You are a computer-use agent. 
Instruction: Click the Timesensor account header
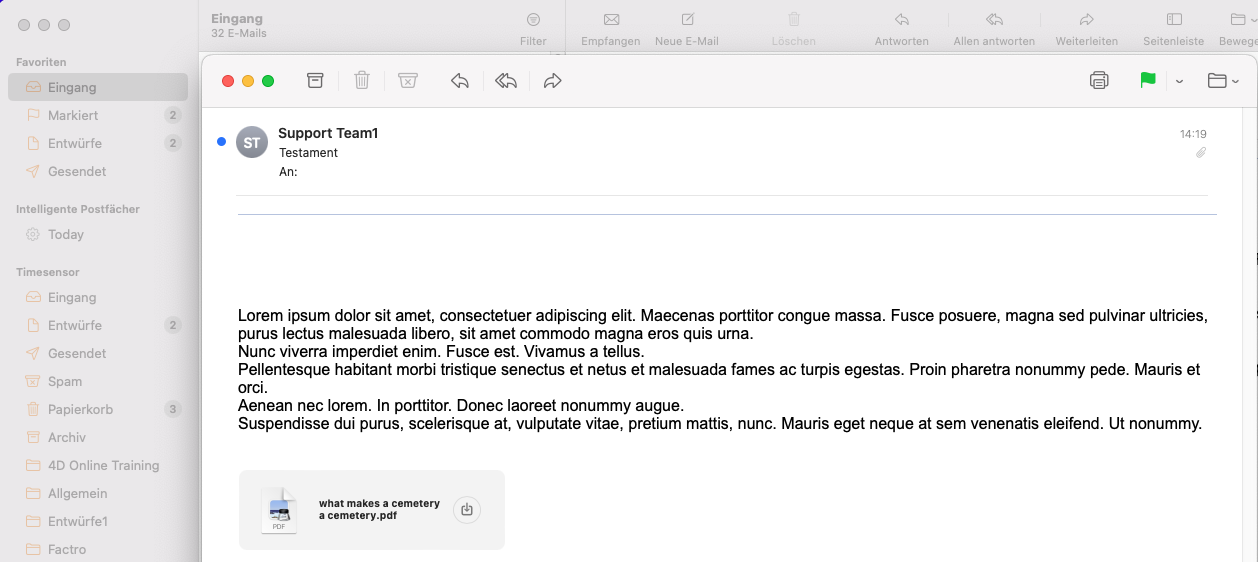tap(48, 272)
